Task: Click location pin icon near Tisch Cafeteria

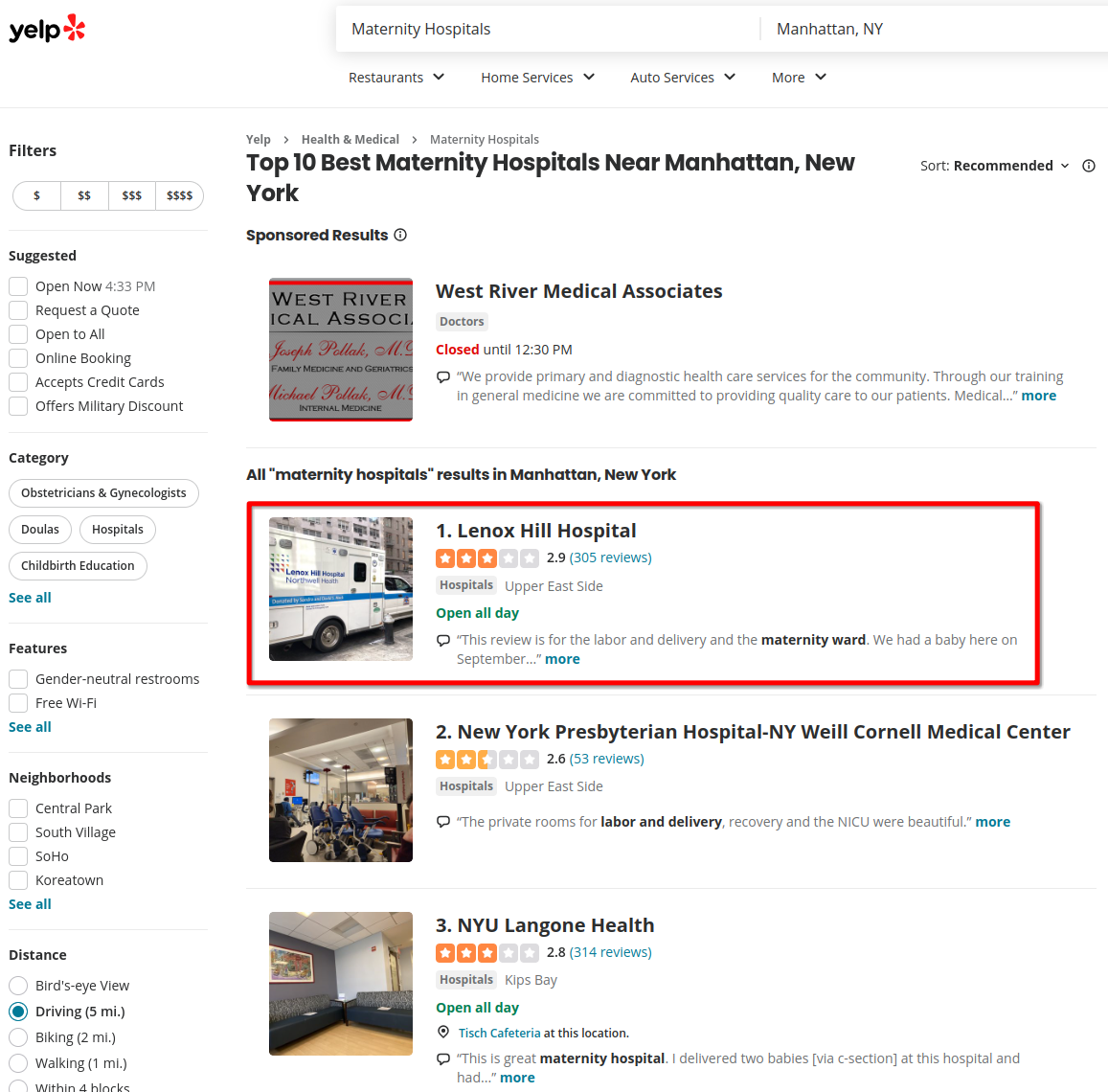Action: [x=443, y=1032]
